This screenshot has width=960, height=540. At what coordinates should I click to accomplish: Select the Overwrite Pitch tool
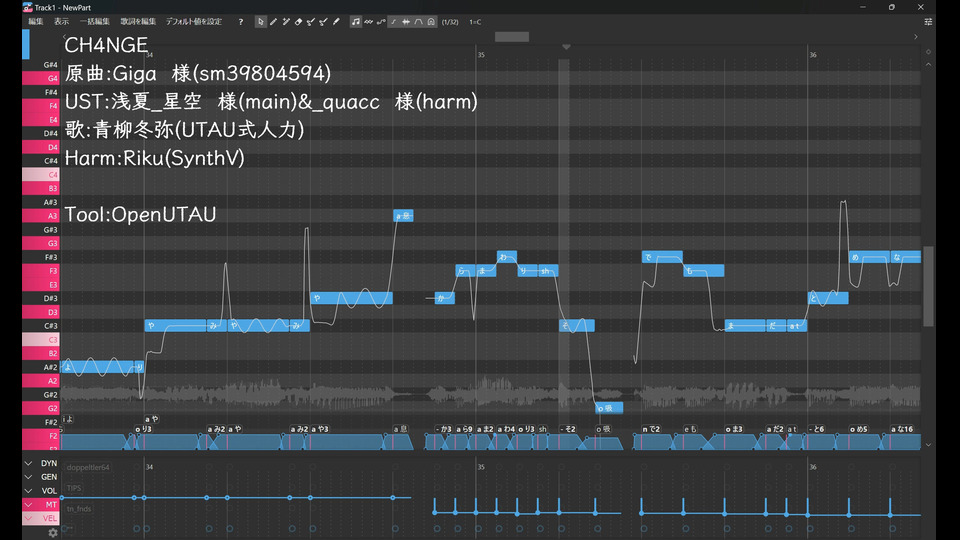[x=323, y=22]
